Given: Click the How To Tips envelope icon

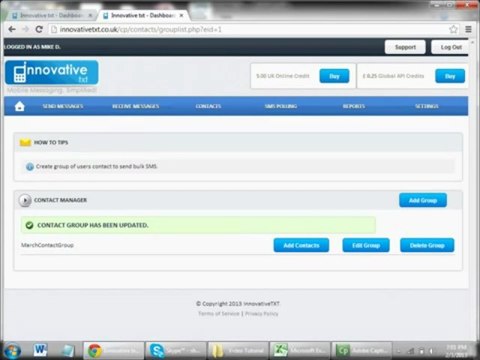Looking at the screenshot, I should pyautogui.click(x=25, y=143).
